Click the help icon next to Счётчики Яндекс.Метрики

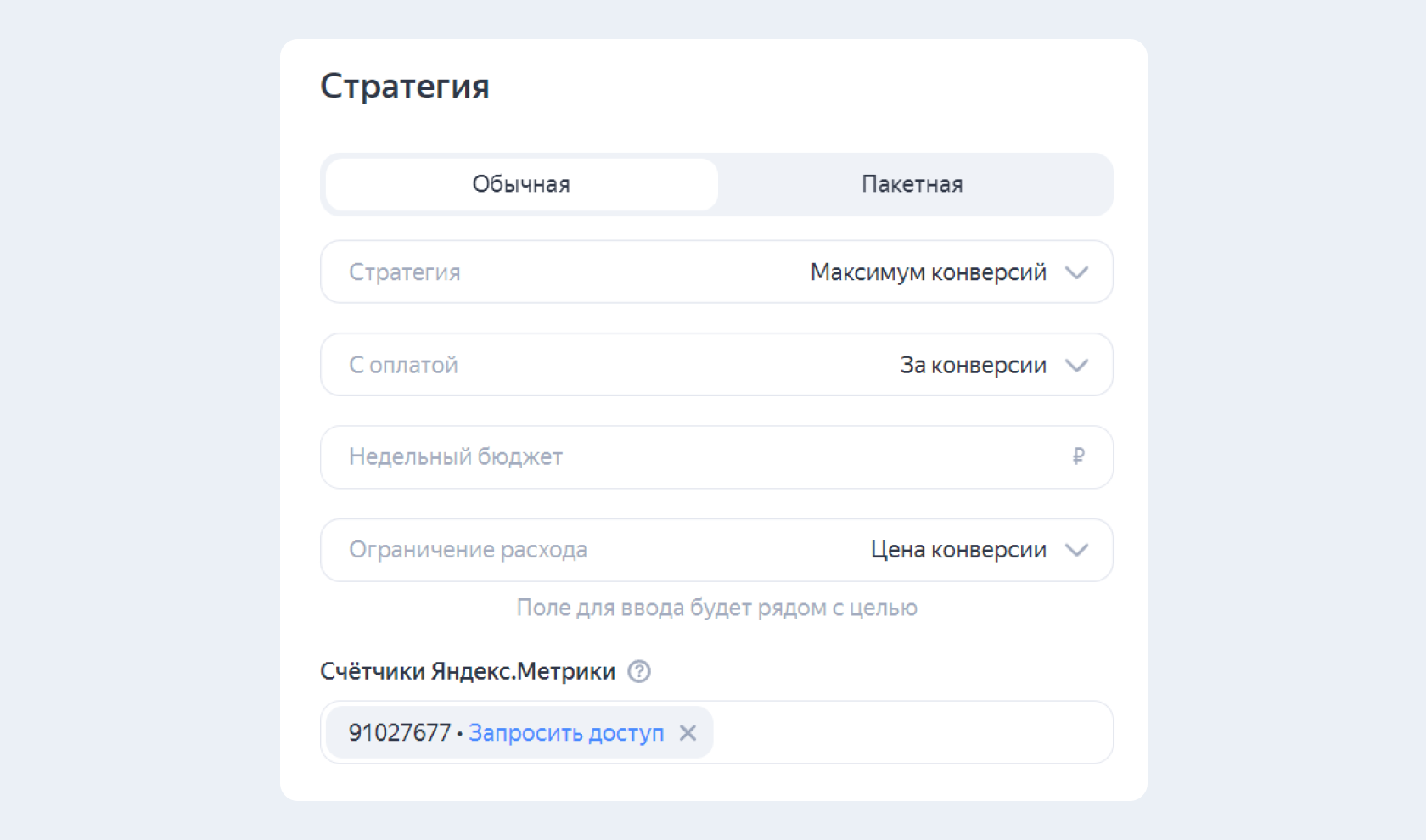641,672
